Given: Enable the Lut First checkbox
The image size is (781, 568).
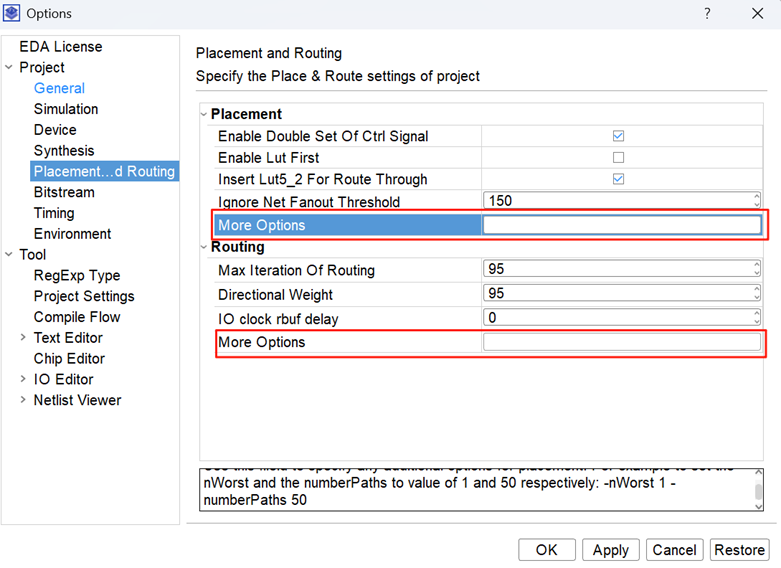Looking at the screenshot, I should [x=618, y=158].
